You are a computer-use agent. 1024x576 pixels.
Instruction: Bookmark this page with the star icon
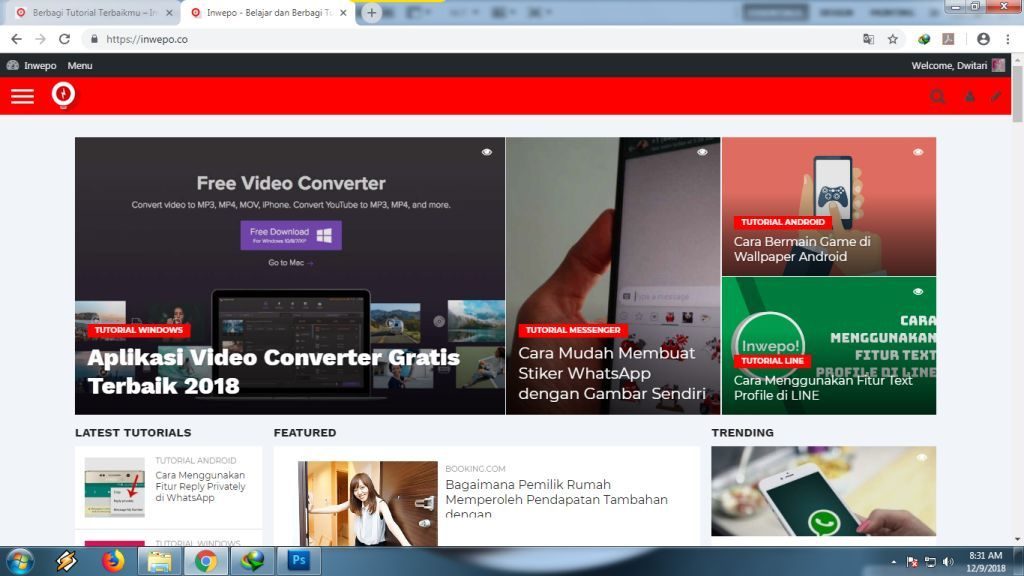point(893,39)
